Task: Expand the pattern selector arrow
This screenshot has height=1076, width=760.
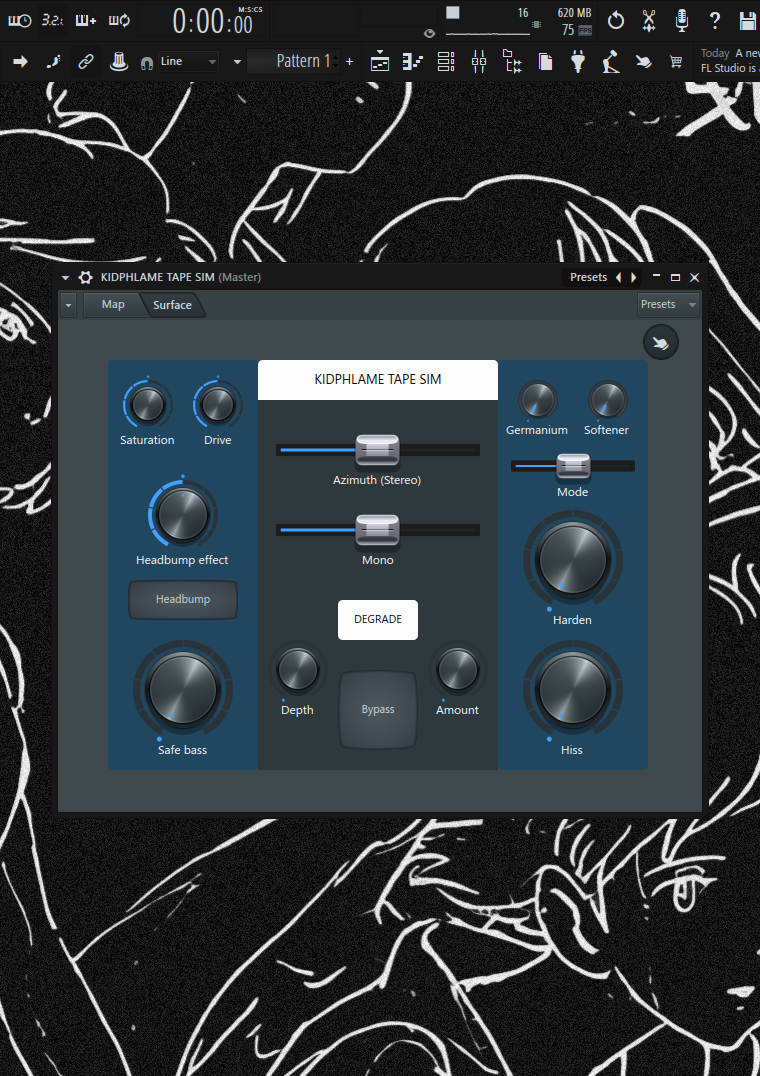Action: click(x=237, y=62)
